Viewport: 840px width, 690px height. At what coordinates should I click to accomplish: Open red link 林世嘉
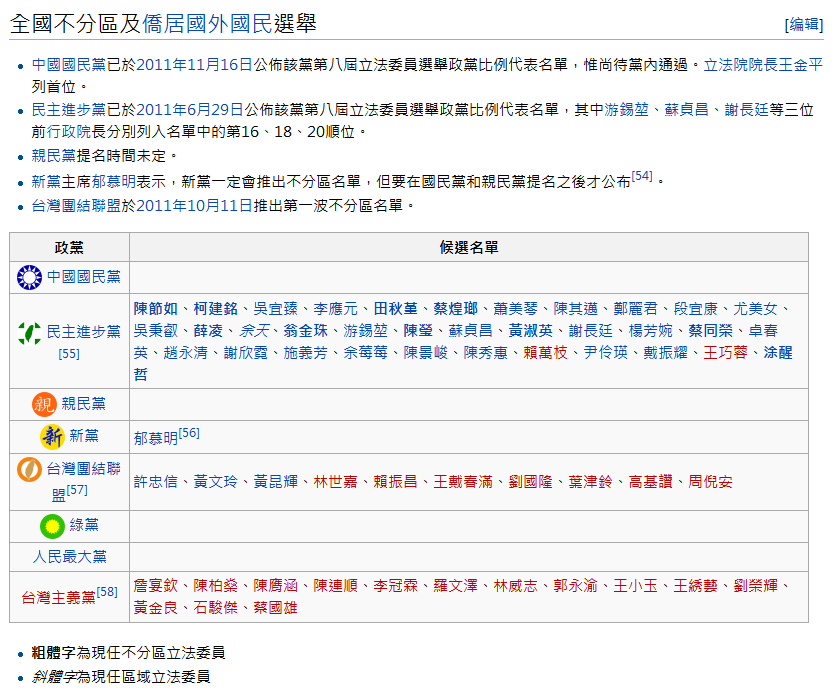click(x=336, y=482)
